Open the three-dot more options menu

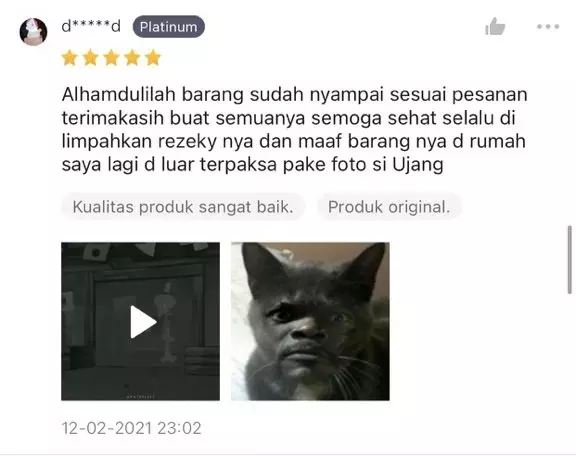pyautogui.click(x=548, y=26)
